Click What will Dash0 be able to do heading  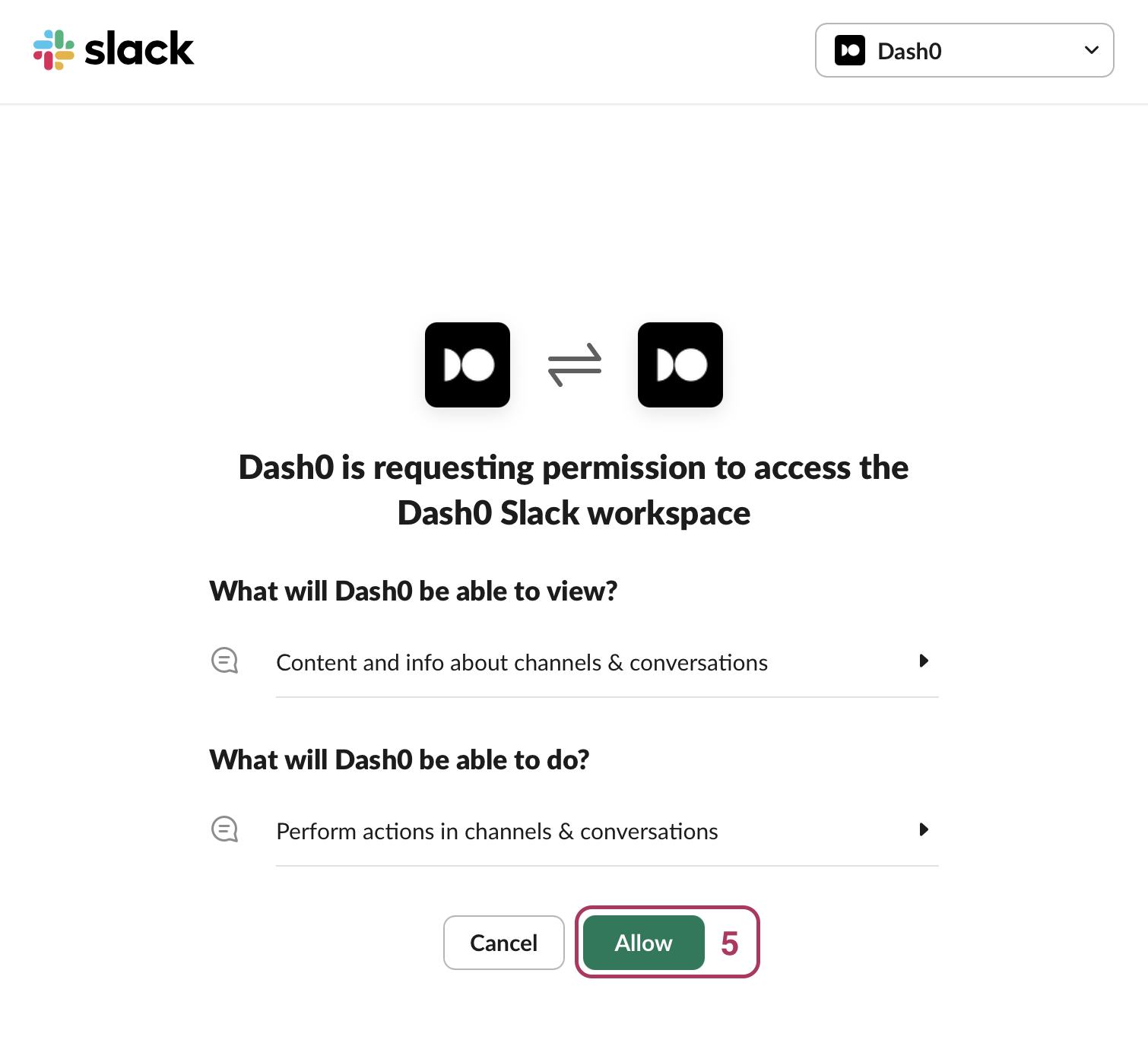(400, 759)
